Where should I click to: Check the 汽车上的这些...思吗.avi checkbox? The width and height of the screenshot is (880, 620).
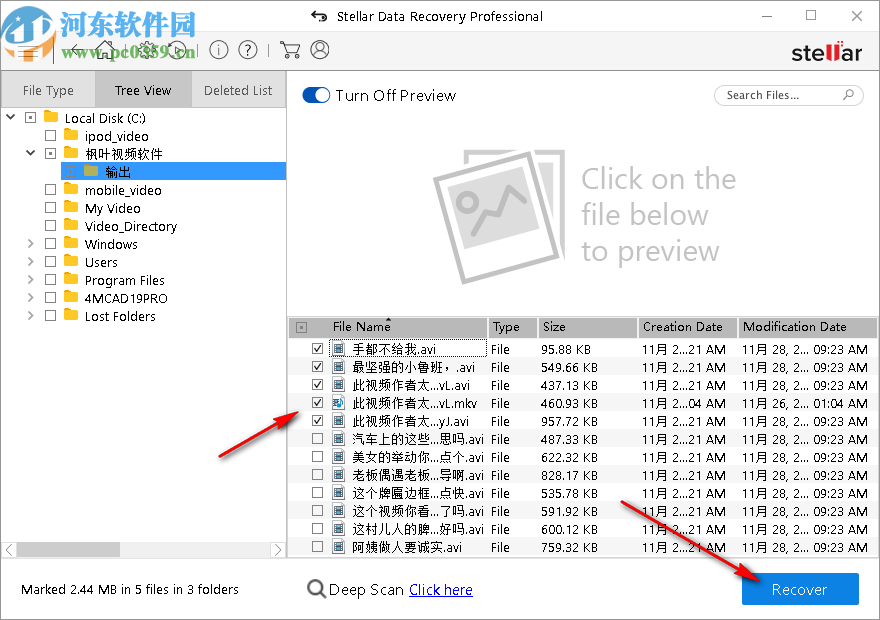(317, 439)
